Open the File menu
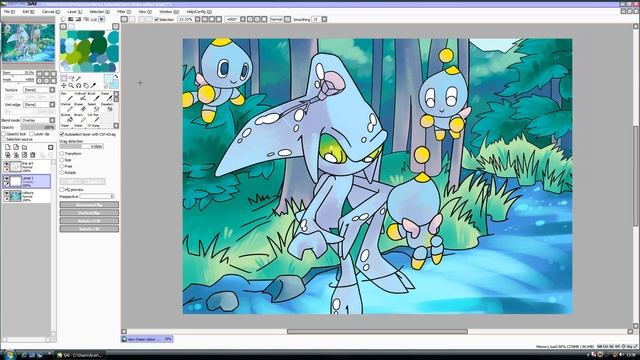Viewport: 640px width, 360px height. [x=9, y=12]
